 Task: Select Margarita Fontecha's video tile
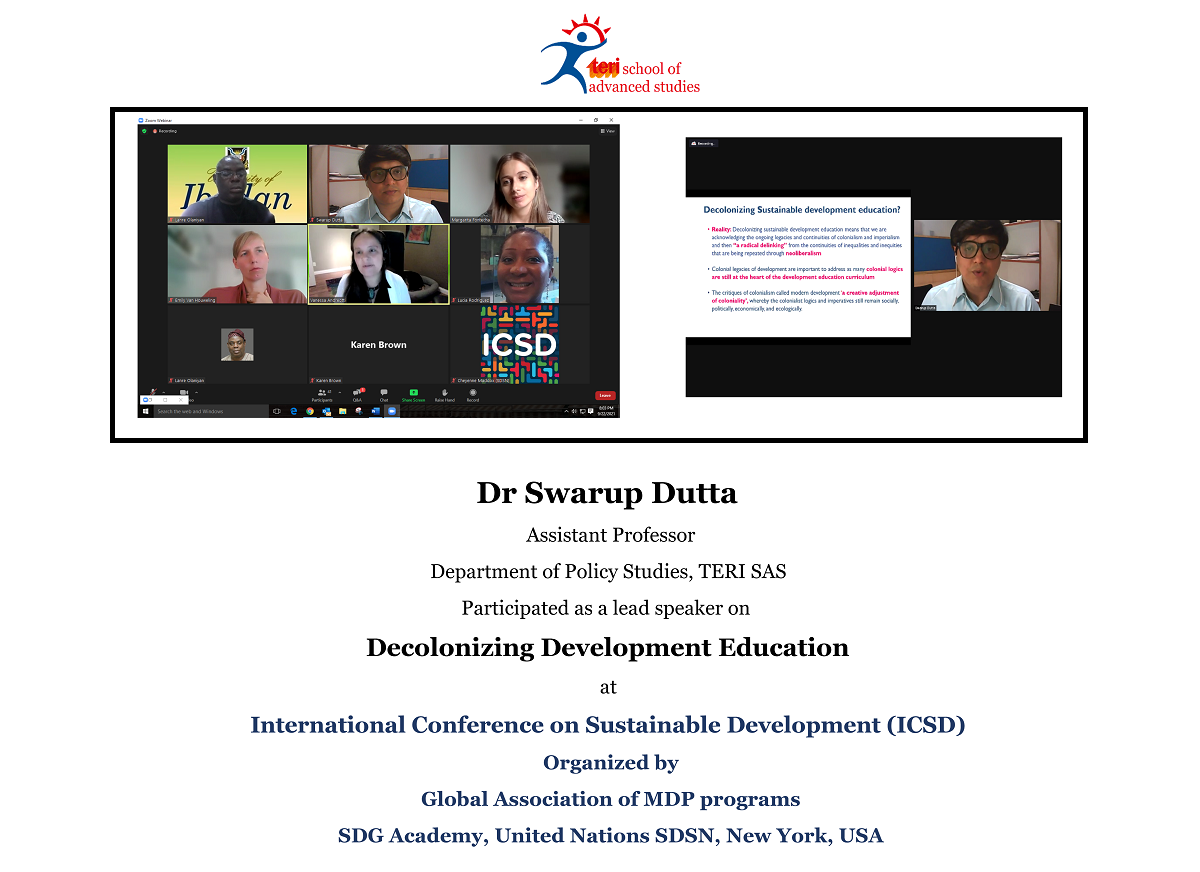[519, 184]
